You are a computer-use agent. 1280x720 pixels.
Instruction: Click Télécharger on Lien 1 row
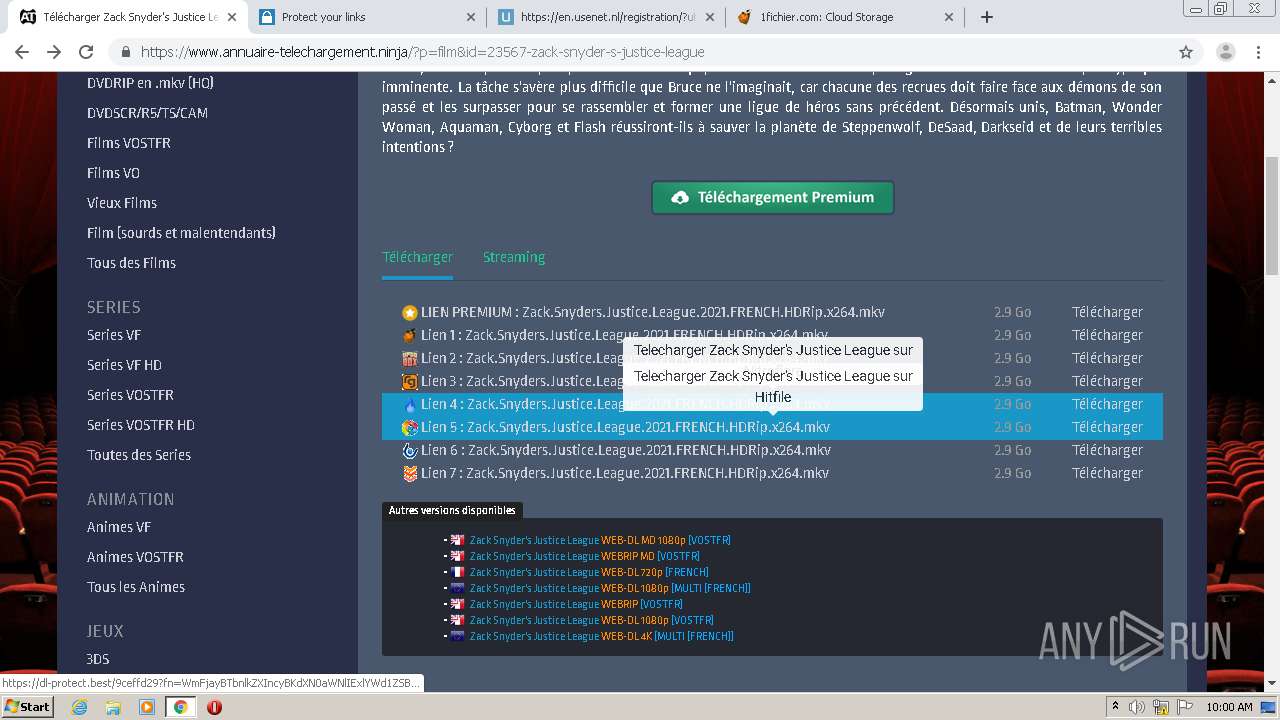point(1107,335)
